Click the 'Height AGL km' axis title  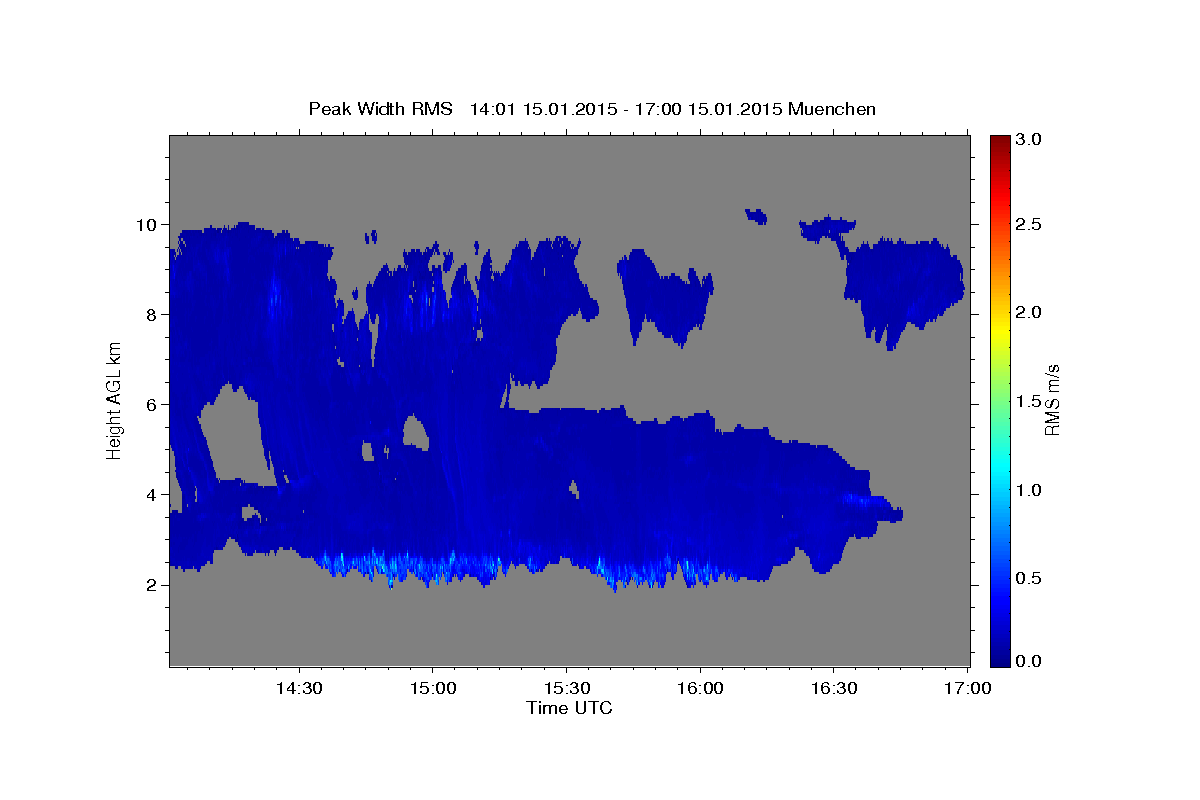tap(115, 400)
